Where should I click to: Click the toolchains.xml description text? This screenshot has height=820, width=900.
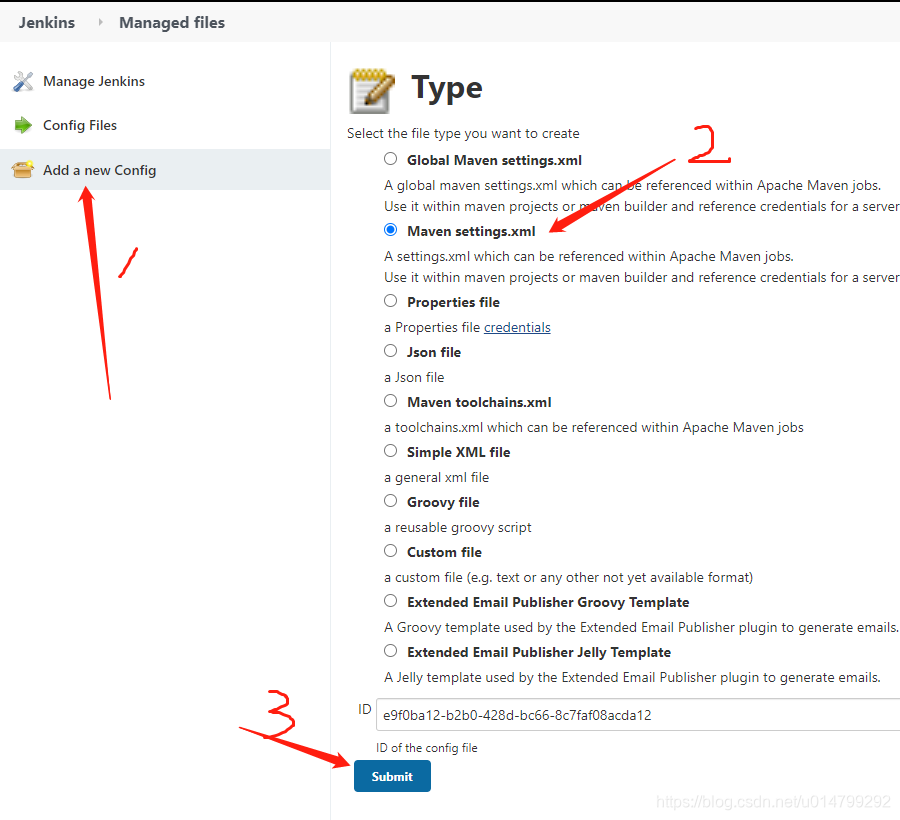(593, 428)
